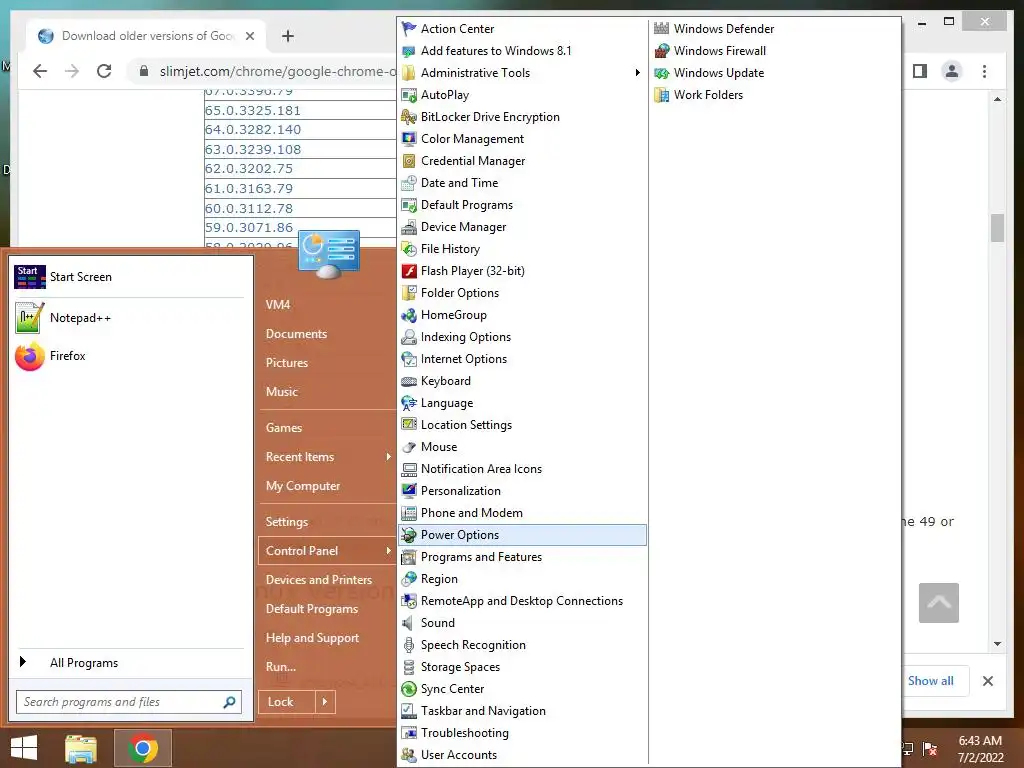Viewport: 1024px width, 768px height.
Task: Click the Power Options icon
Action: point(409,535)
